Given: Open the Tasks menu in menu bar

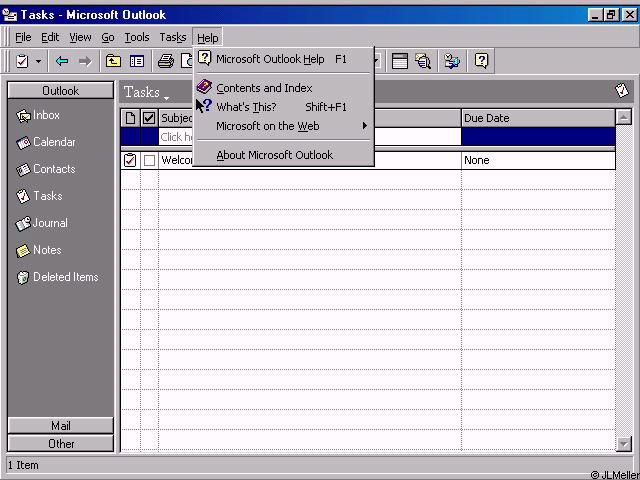Looking at the screenshot, I should click(x=173, y=38).
